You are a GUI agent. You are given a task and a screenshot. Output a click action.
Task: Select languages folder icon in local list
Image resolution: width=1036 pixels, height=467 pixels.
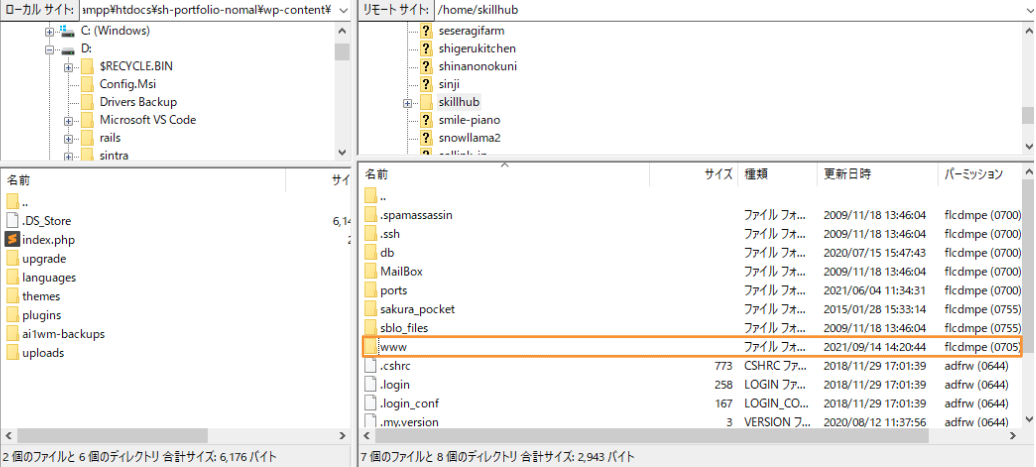click(x=12, y=277)
